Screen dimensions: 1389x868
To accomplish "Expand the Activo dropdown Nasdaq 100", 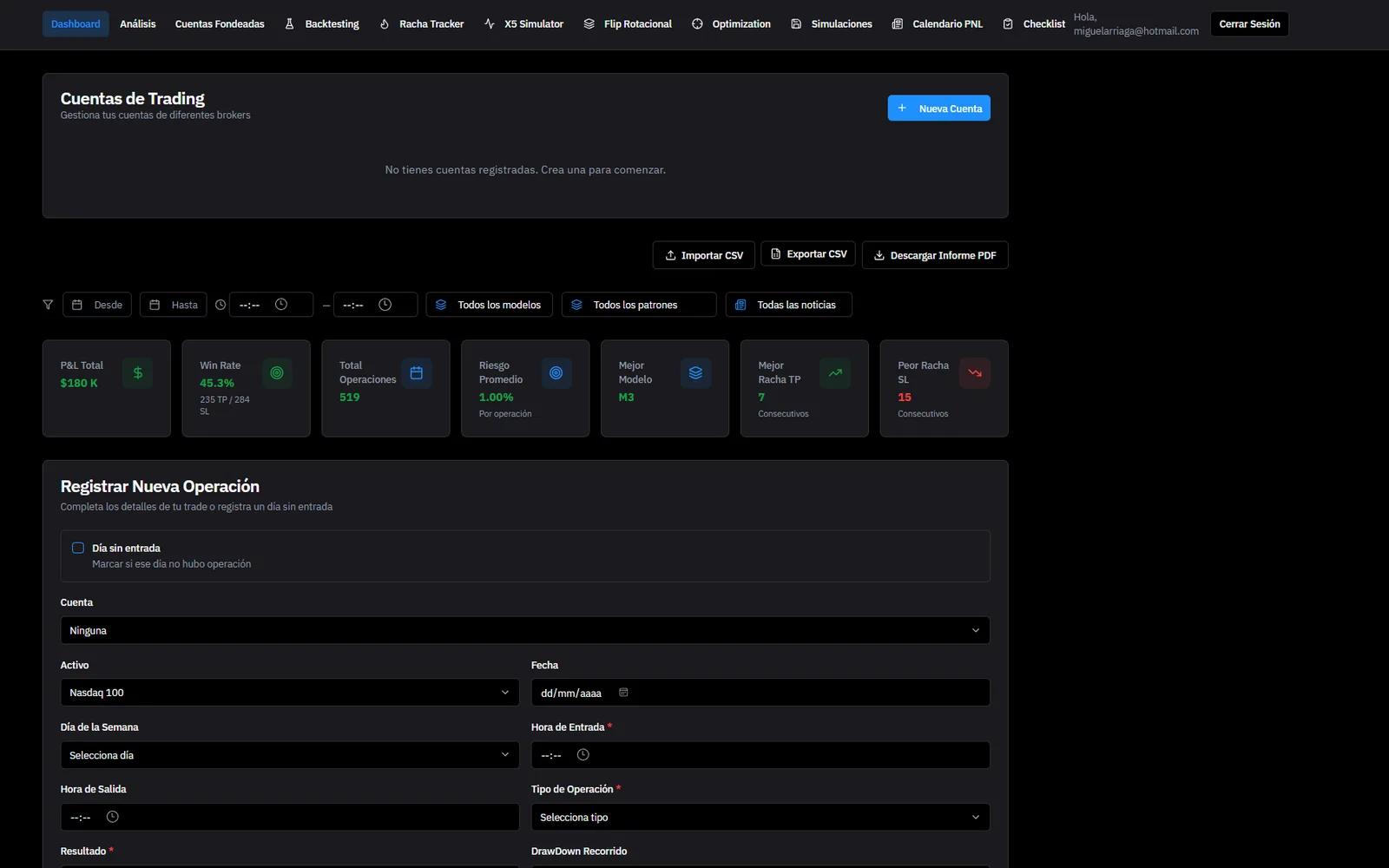I will pos(290,693).
